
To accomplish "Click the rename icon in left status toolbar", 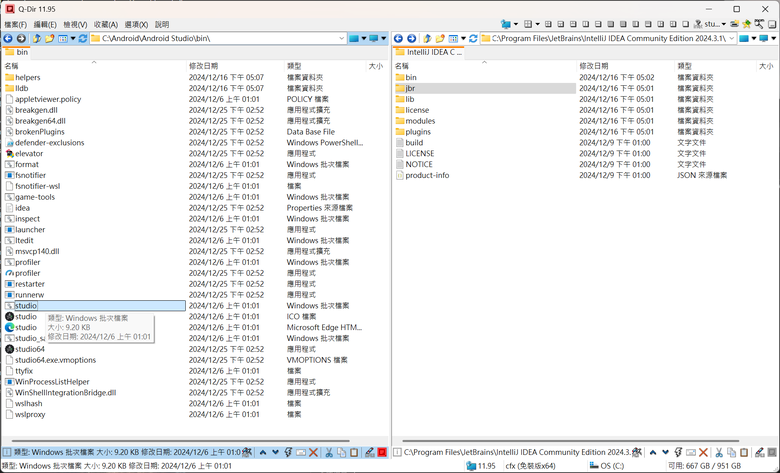I will [x=301, y=452].
